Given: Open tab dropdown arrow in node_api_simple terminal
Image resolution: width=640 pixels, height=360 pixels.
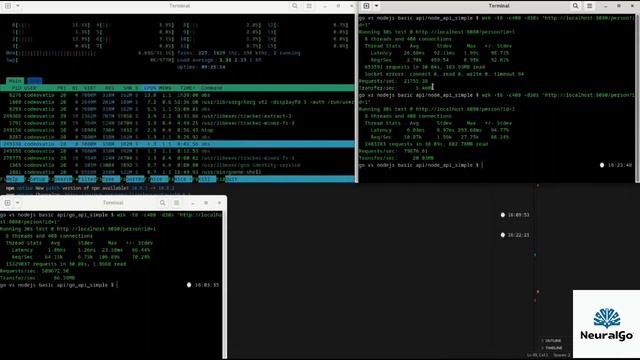Looking at the screenshot, I should (x=376, y=6).
